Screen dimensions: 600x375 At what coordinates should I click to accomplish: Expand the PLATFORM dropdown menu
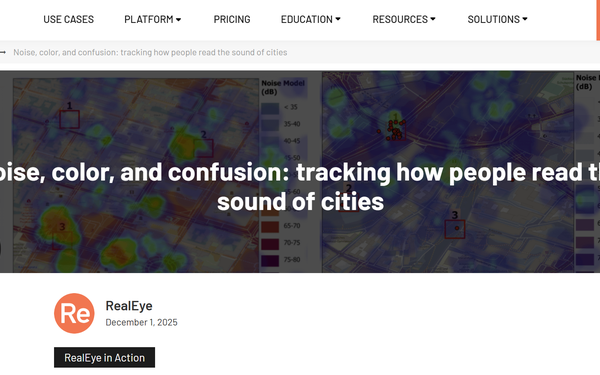point(153,19)
